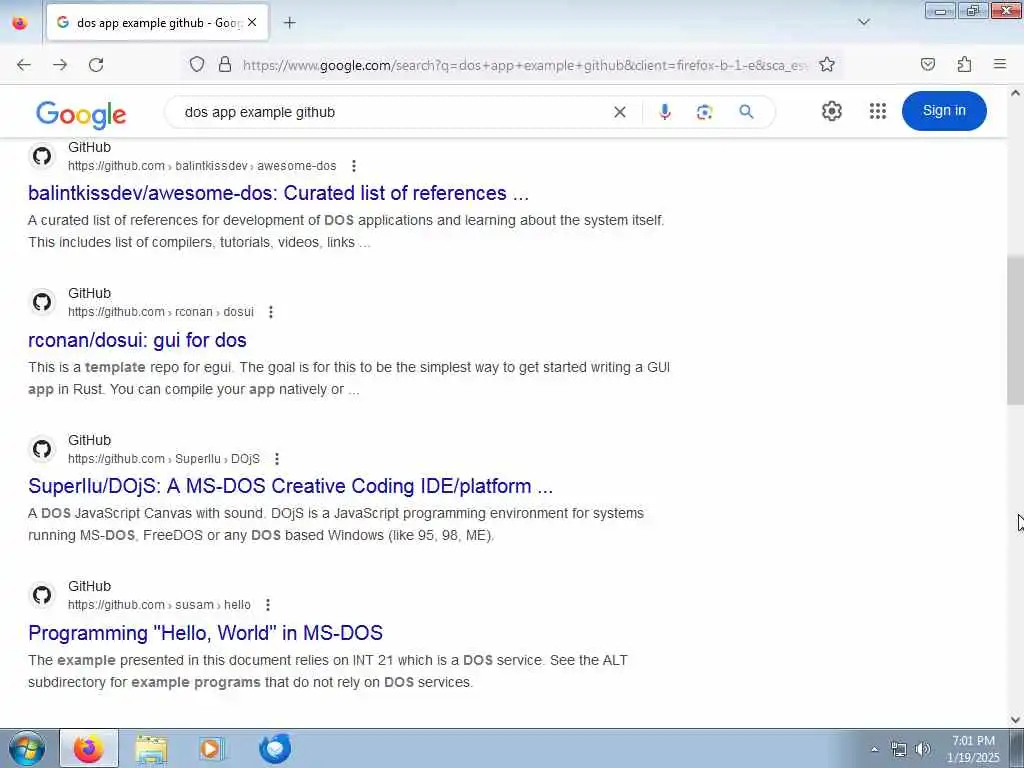Click GitHub favicon of awesome-dos result
The height and width of the screenshot is (768, 1024).
tap(42, 156)
